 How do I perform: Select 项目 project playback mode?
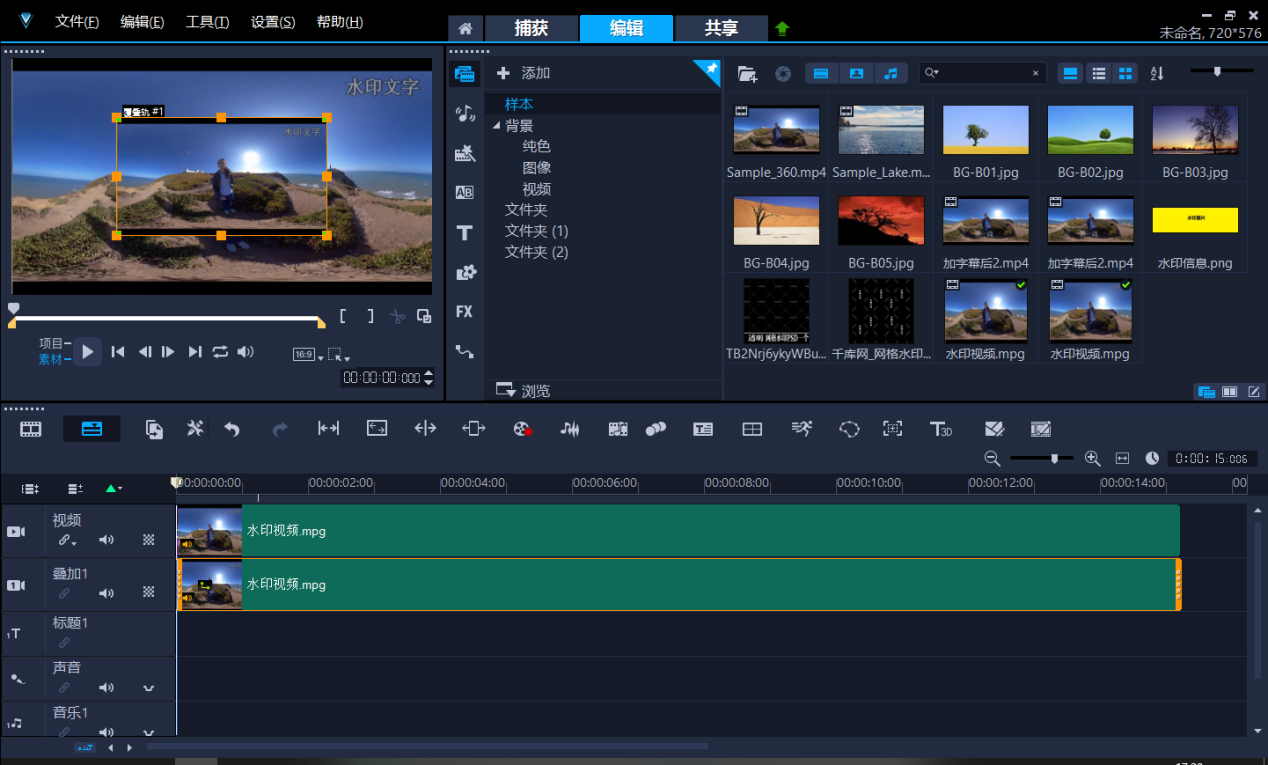point(50,344)
